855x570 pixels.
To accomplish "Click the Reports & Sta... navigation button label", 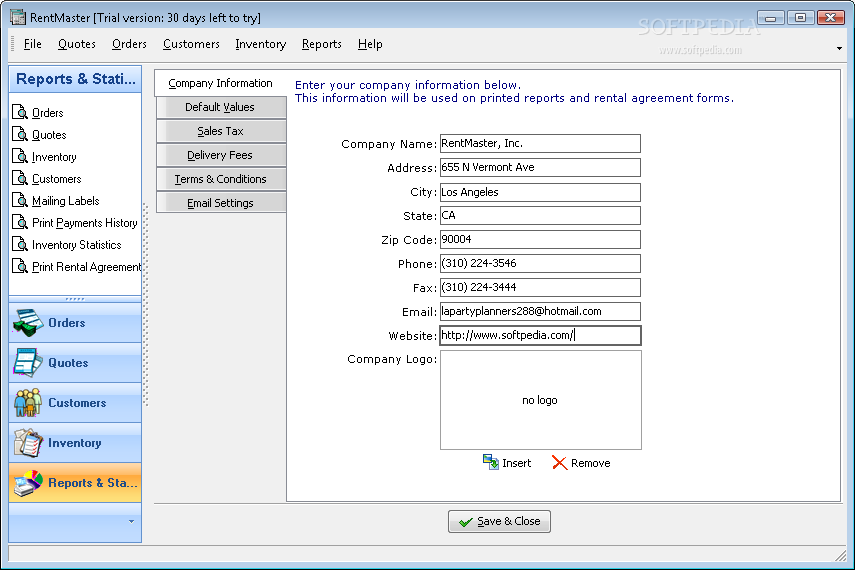I will (x=93, y=483).
